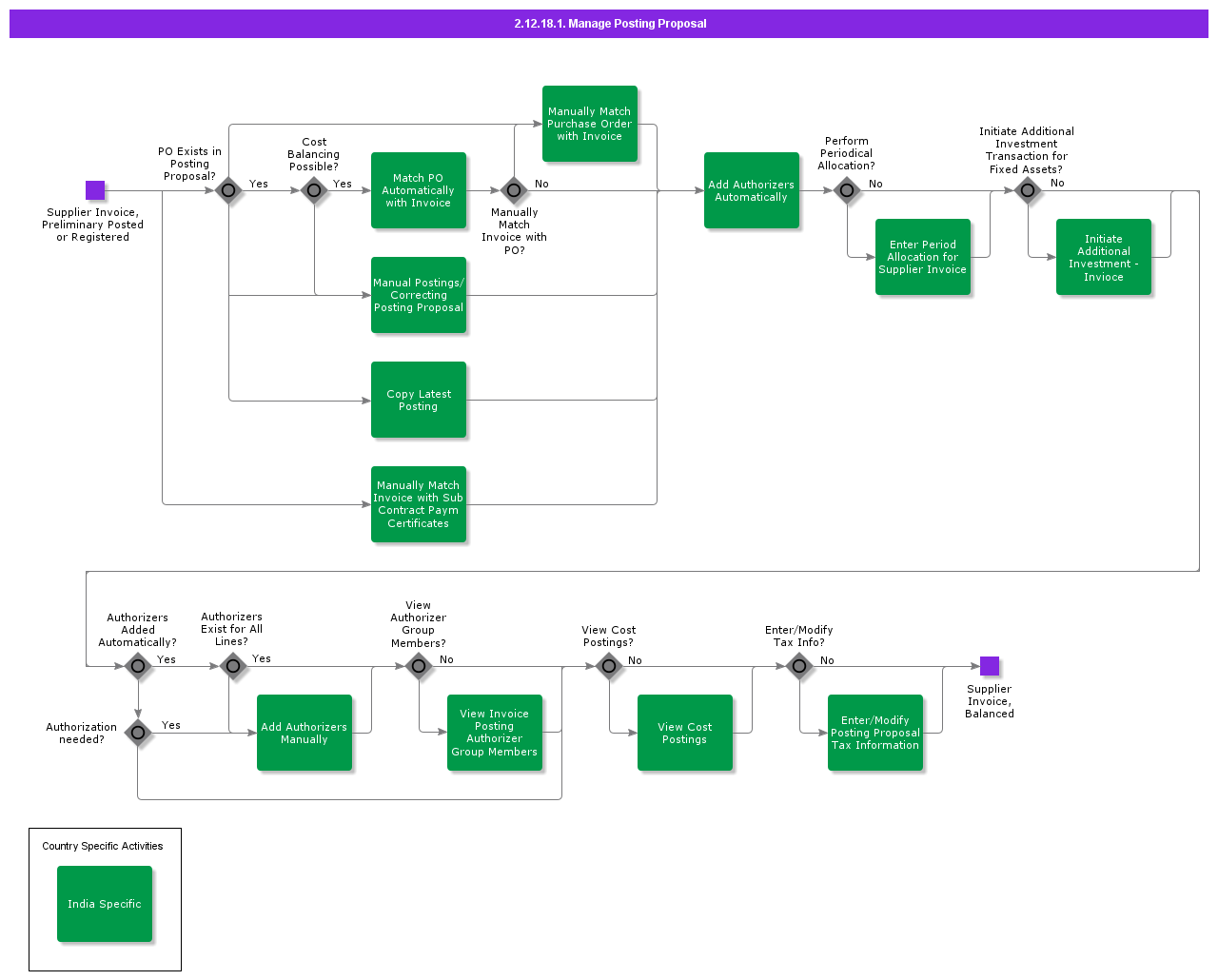Click the View Cost Postings question label

click(x=609, y=637)
